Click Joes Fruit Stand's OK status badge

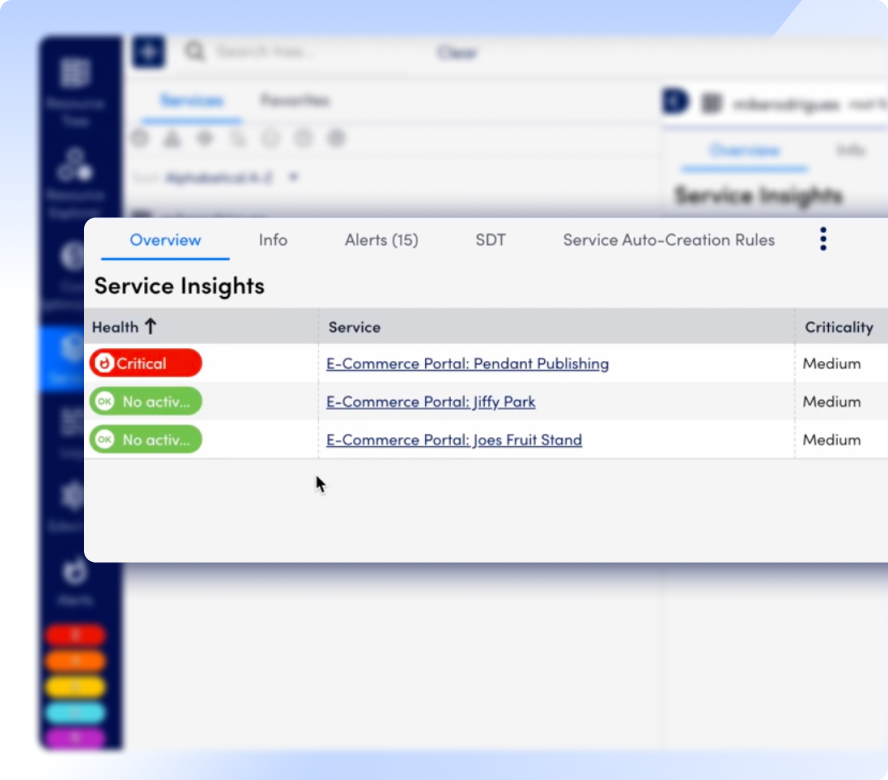146,440
